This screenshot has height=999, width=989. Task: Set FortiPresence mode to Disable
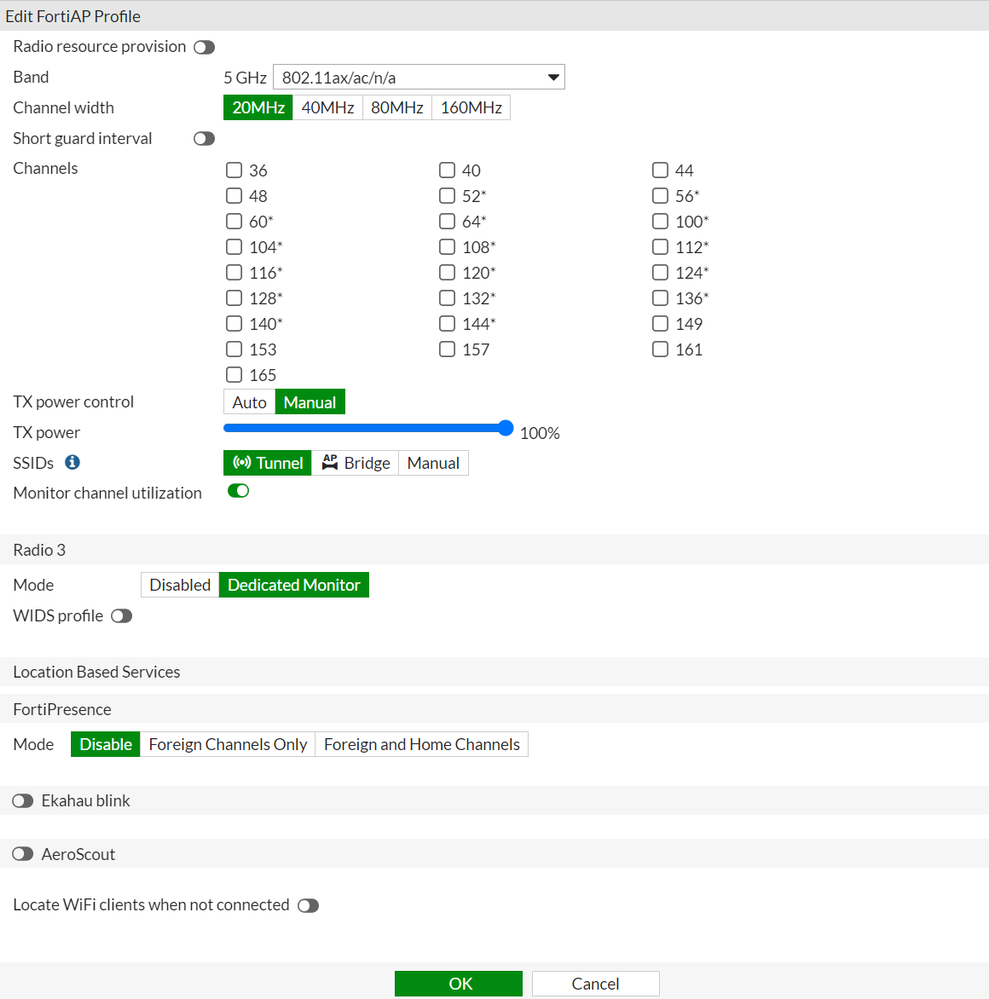coord(105,744)
